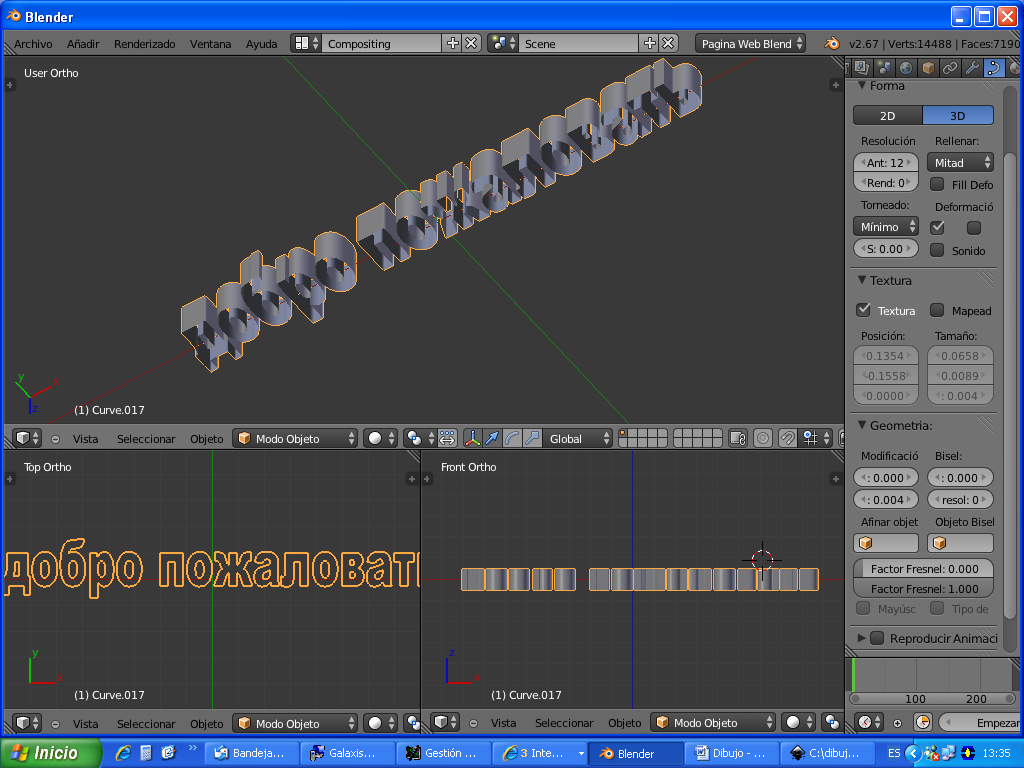Toggle the Tipo de checkbox
This screenshot has width=1024, height=768.
tap(937, 608)
